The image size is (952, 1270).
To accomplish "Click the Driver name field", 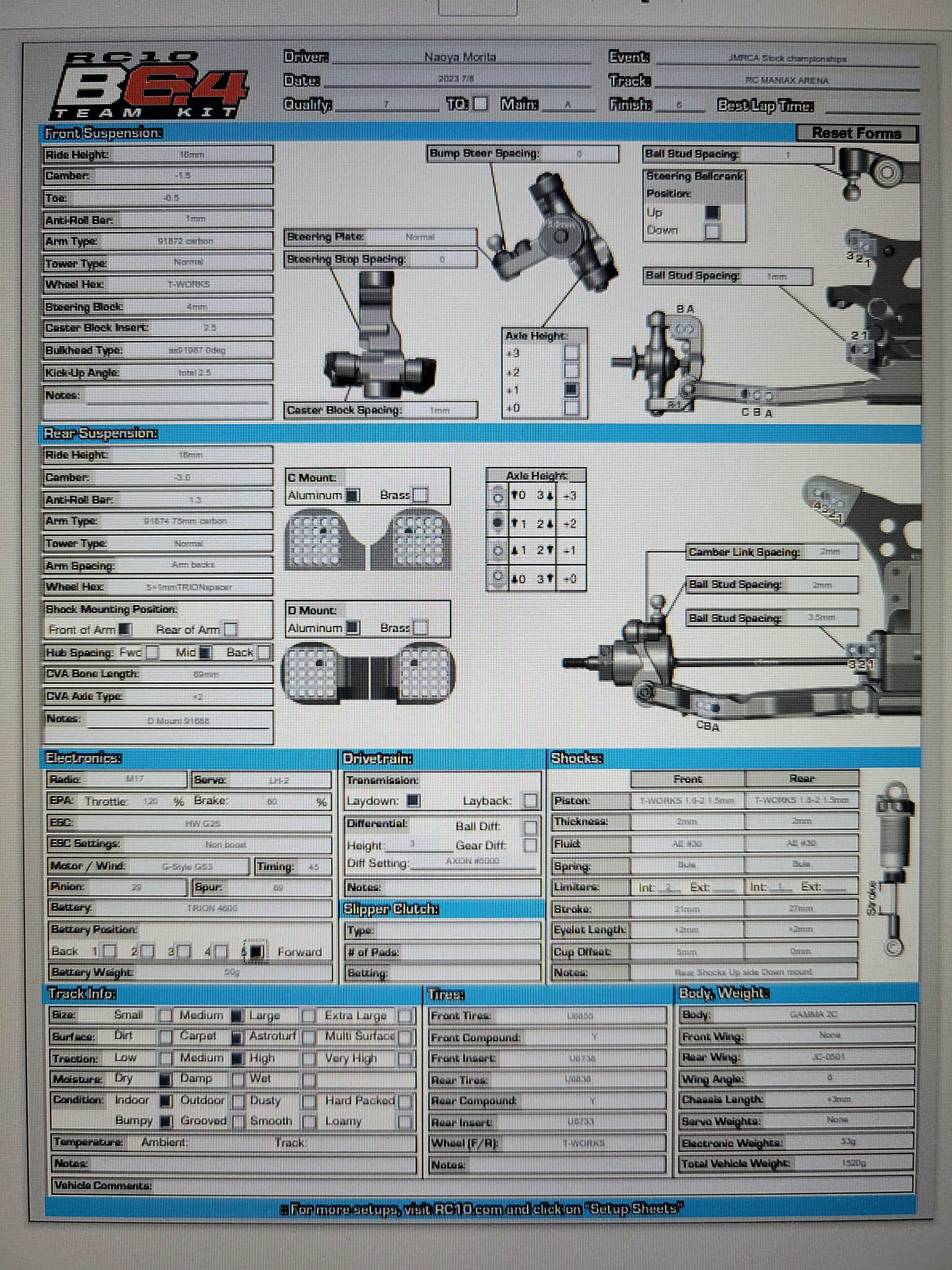I will pos(461,58).
